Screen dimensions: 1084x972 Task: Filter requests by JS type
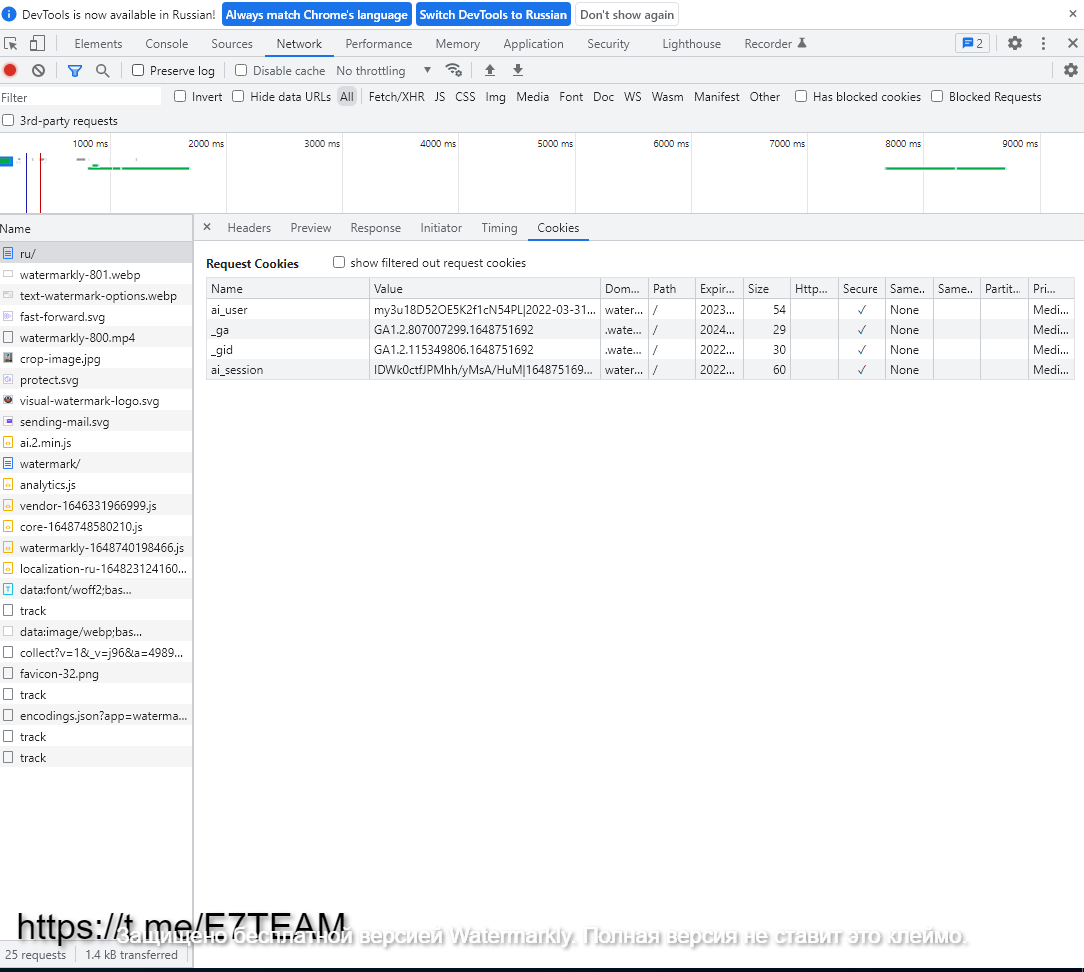tap(440, 97)
